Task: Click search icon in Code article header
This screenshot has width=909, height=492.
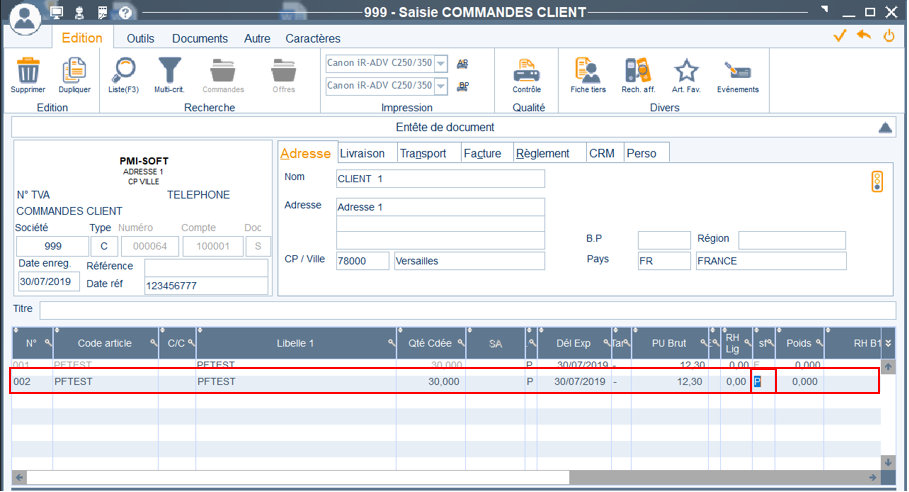Action: tap(154, 342)
